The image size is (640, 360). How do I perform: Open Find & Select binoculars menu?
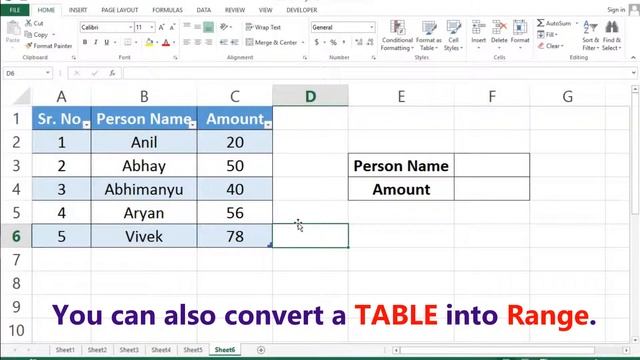coord(611,35)
